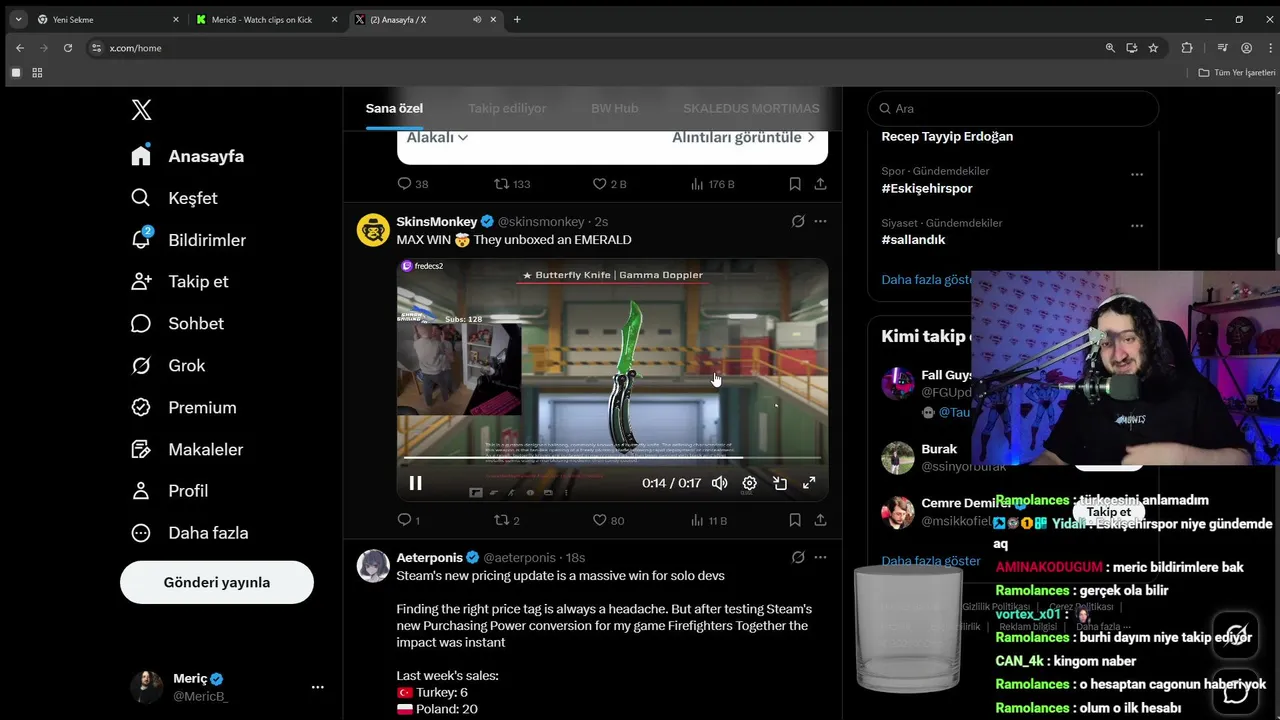Switch to Takip ediyor tab
The image size is (1280, 720).
coord(507,108)
